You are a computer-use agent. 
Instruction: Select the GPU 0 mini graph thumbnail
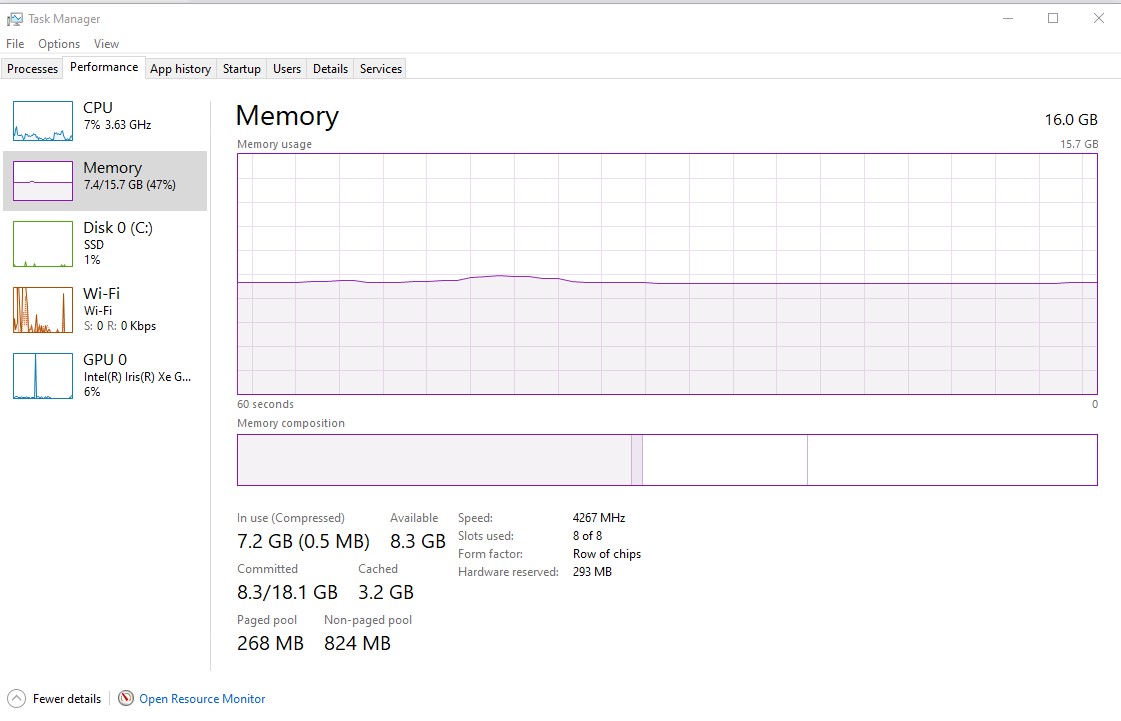click(43, 376)
